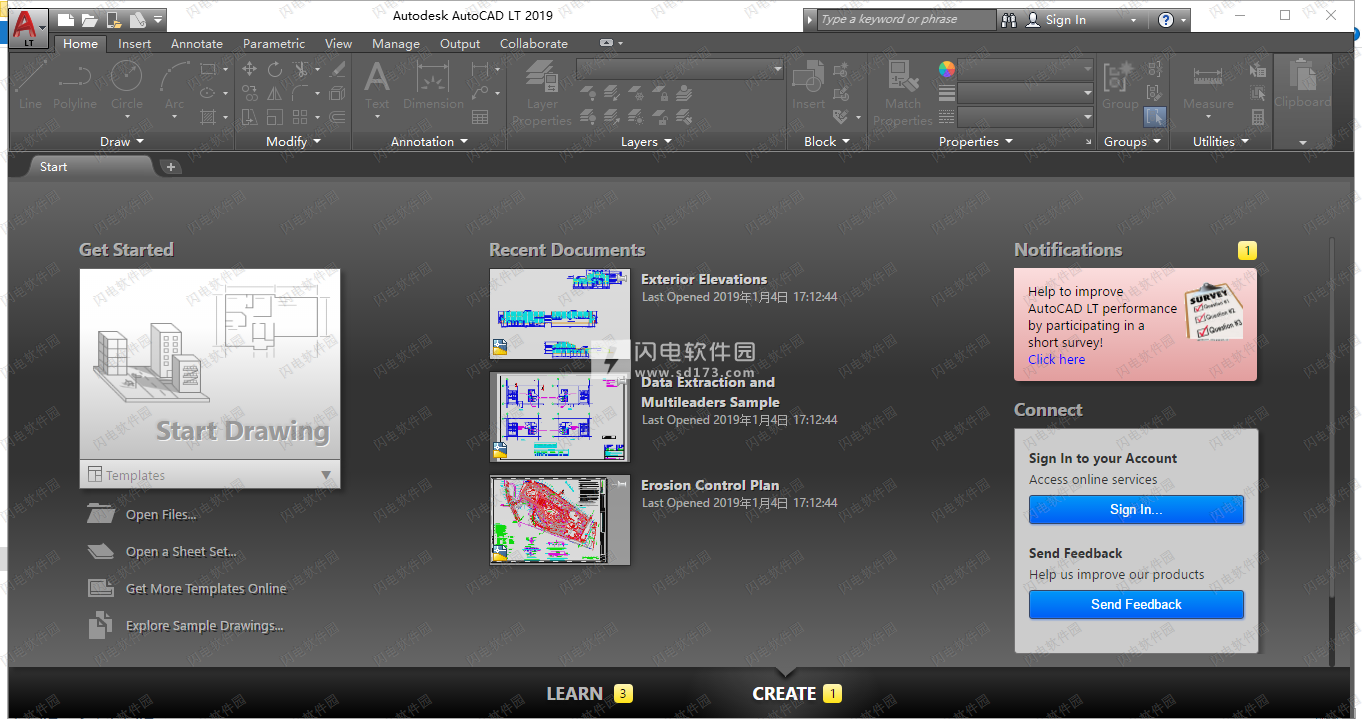Click the binoculars search icon

(1008, 19)
